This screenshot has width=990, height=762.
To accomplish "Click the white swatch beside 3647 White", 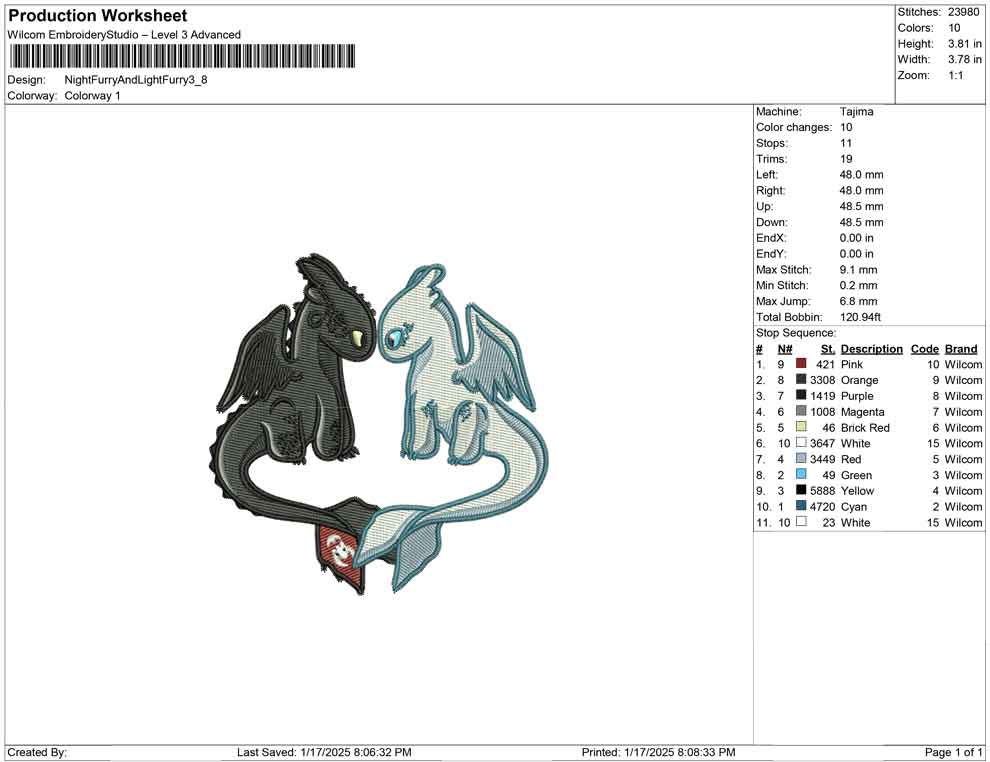I will tap(801, 443).
